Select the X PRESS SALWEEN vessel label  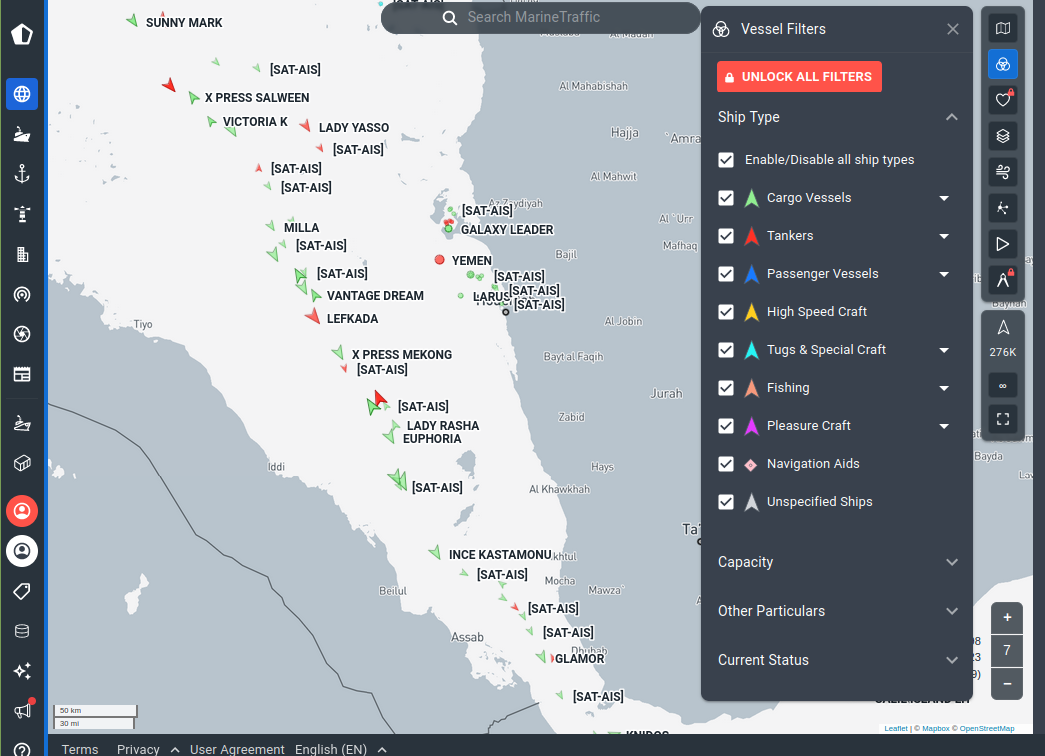pos(257,97)
